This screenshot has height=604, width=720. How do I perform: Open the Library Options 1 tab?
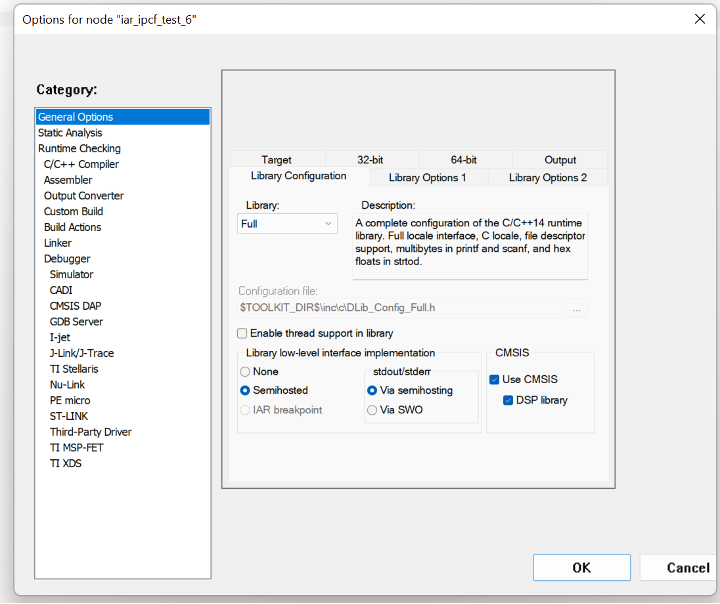[x=427, y=178]
